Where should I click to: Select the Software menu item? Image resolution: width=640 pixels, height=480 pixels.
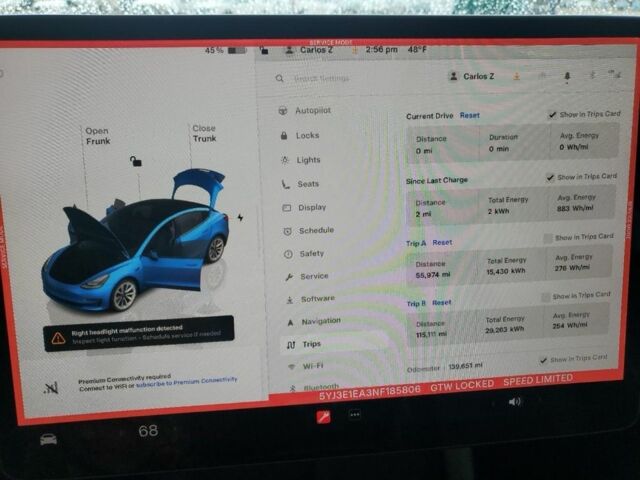[x=311, y=299]
